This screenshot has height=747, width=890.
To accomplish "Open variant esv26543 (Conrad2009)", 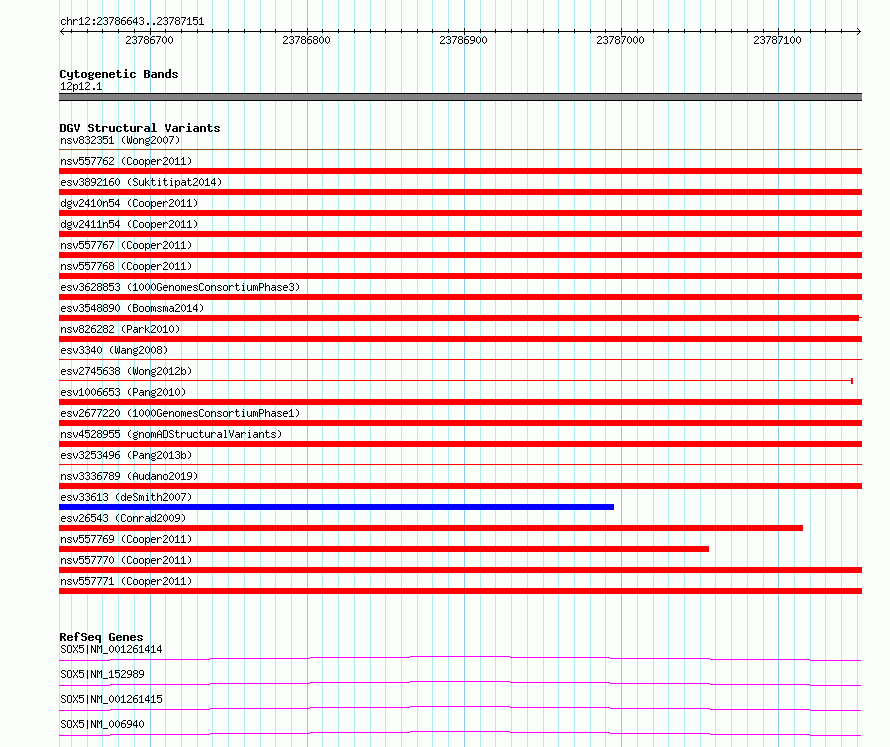I will tap(123, 518).
